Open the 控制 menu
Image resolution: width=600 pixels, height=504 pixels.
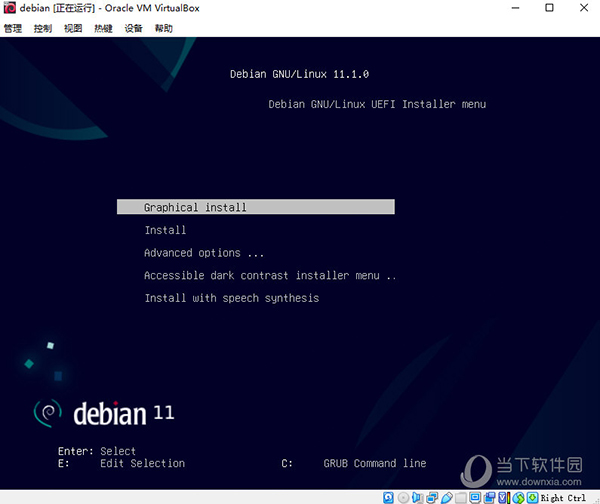click(x=43, y=28)
